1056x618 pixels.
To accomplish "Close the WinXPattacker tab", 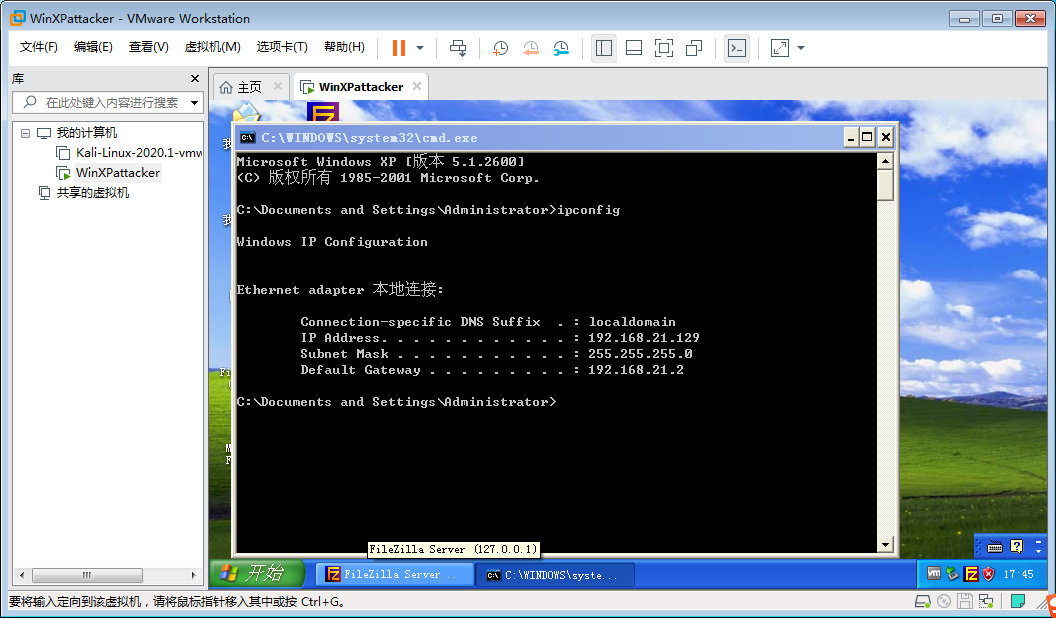I will point(417,86).
